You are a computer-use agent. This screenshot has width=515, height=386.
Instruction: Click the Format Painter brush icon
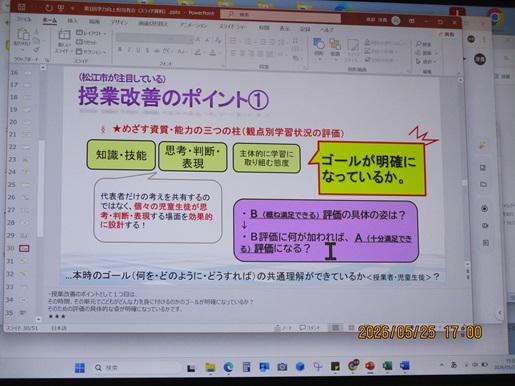[x=36, y=50]
